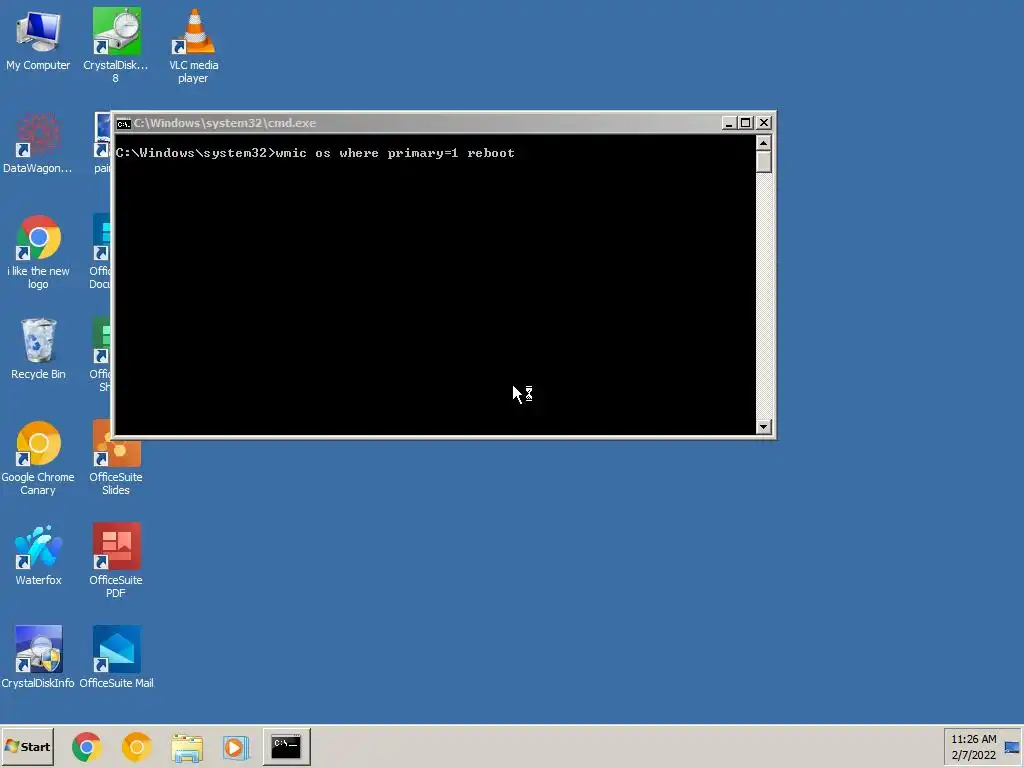Click the 'wmic os where primary=1 reboot' command text
Image resolution: width=1024 pixels, height=768 pixels.
point(395,153)
